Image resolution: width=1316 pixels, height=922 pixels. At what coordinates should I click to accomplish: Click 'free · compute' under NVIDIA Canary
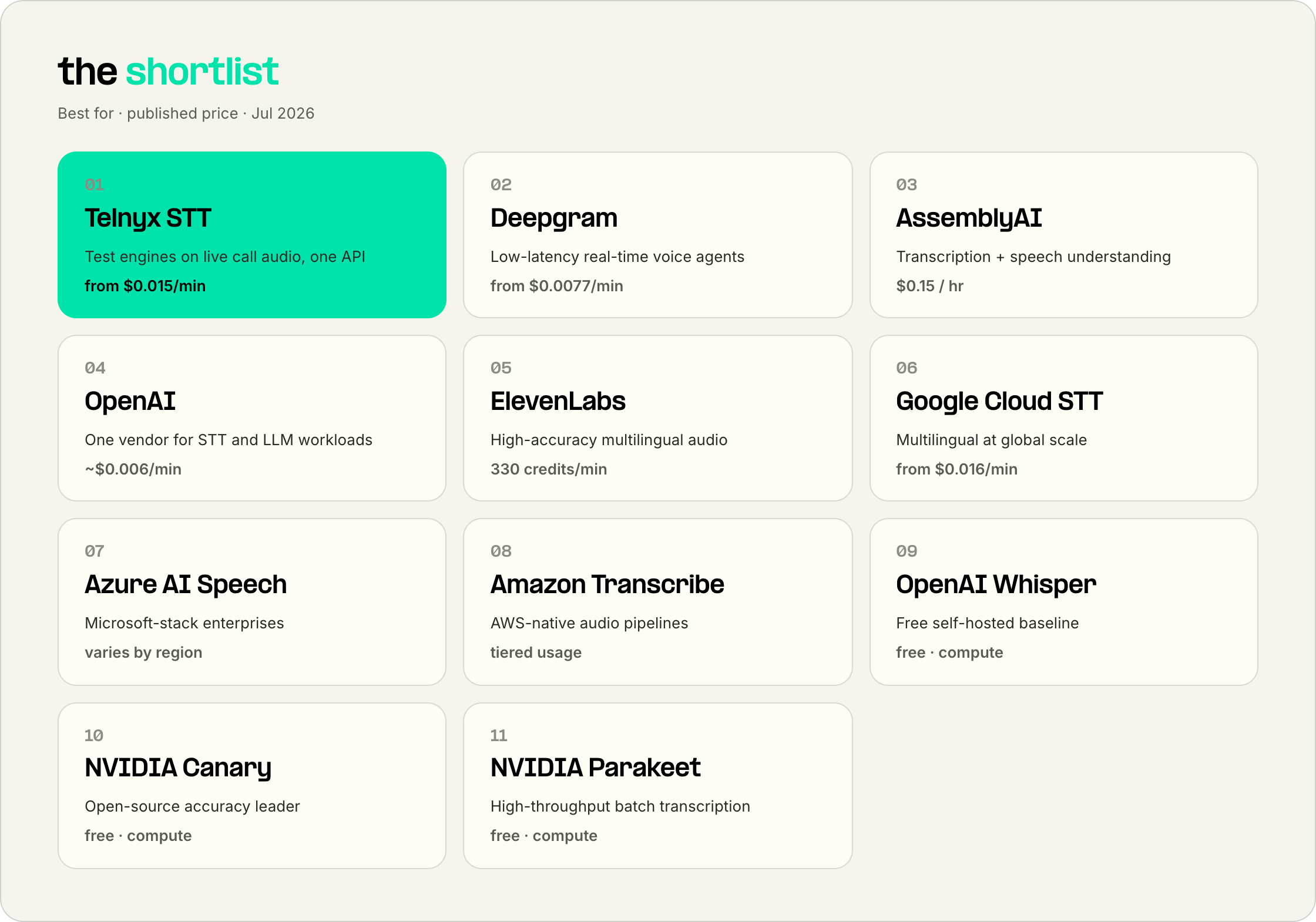click(x=138, y=836)
